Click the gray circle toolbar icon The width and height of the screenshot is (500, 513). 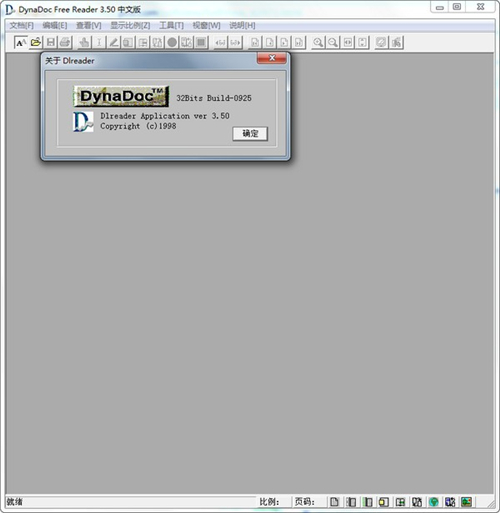click(172, 43)
